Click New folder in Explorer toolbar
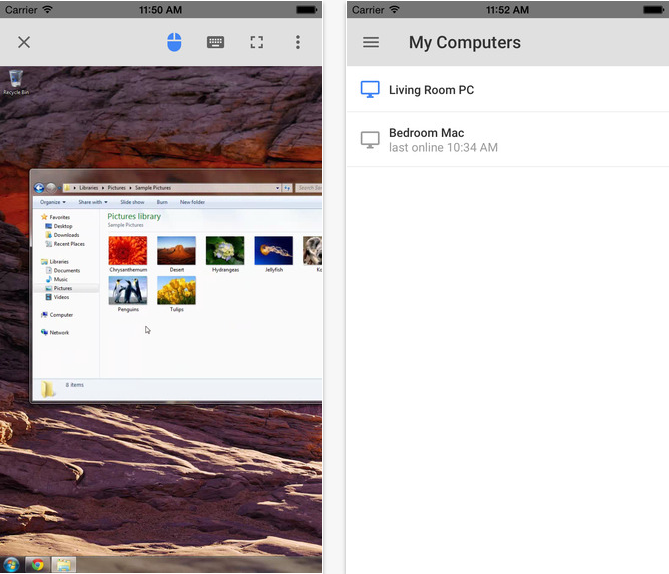 (x=192, y=202)
